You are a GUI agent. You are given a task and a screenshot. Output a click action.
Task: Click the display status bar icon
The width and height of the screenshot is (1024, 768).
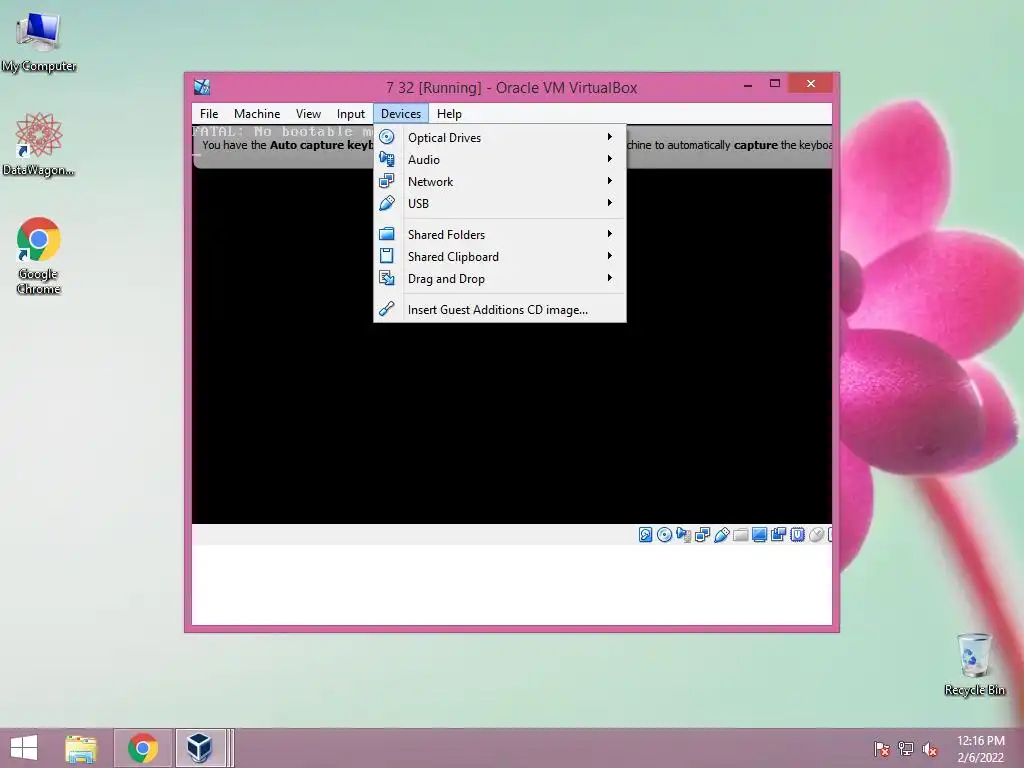pyautogui.click(x=760, y=535)
